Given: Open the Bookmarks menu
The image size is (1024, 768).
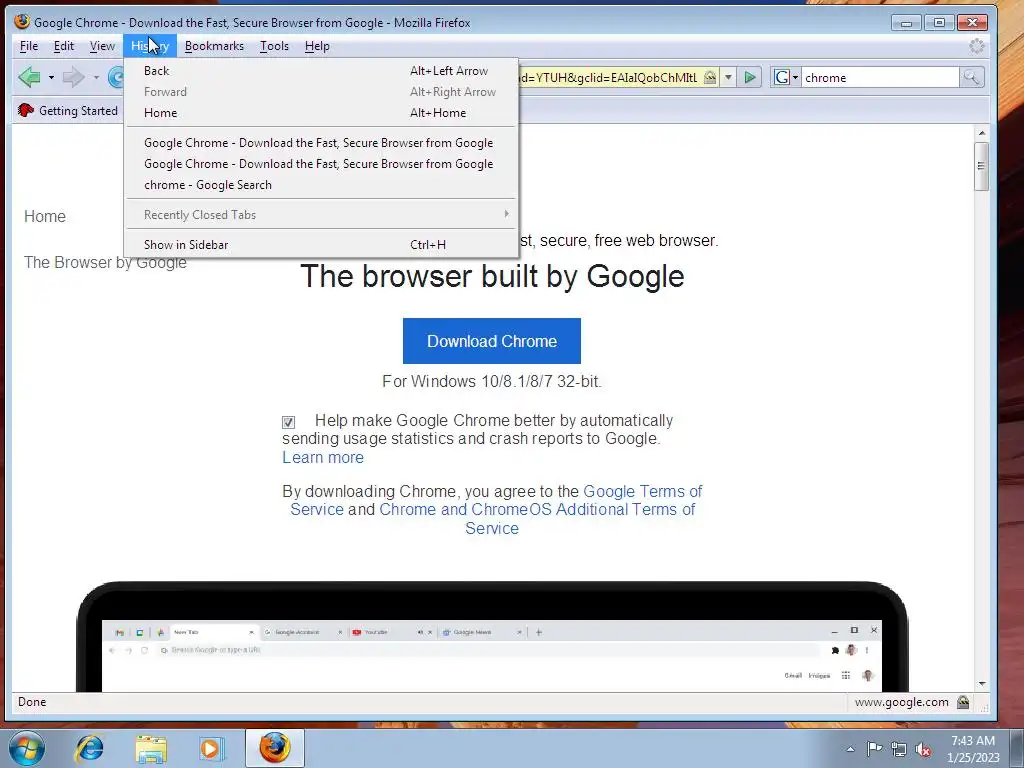Looking at the screenshot, I should click(214, 46).
